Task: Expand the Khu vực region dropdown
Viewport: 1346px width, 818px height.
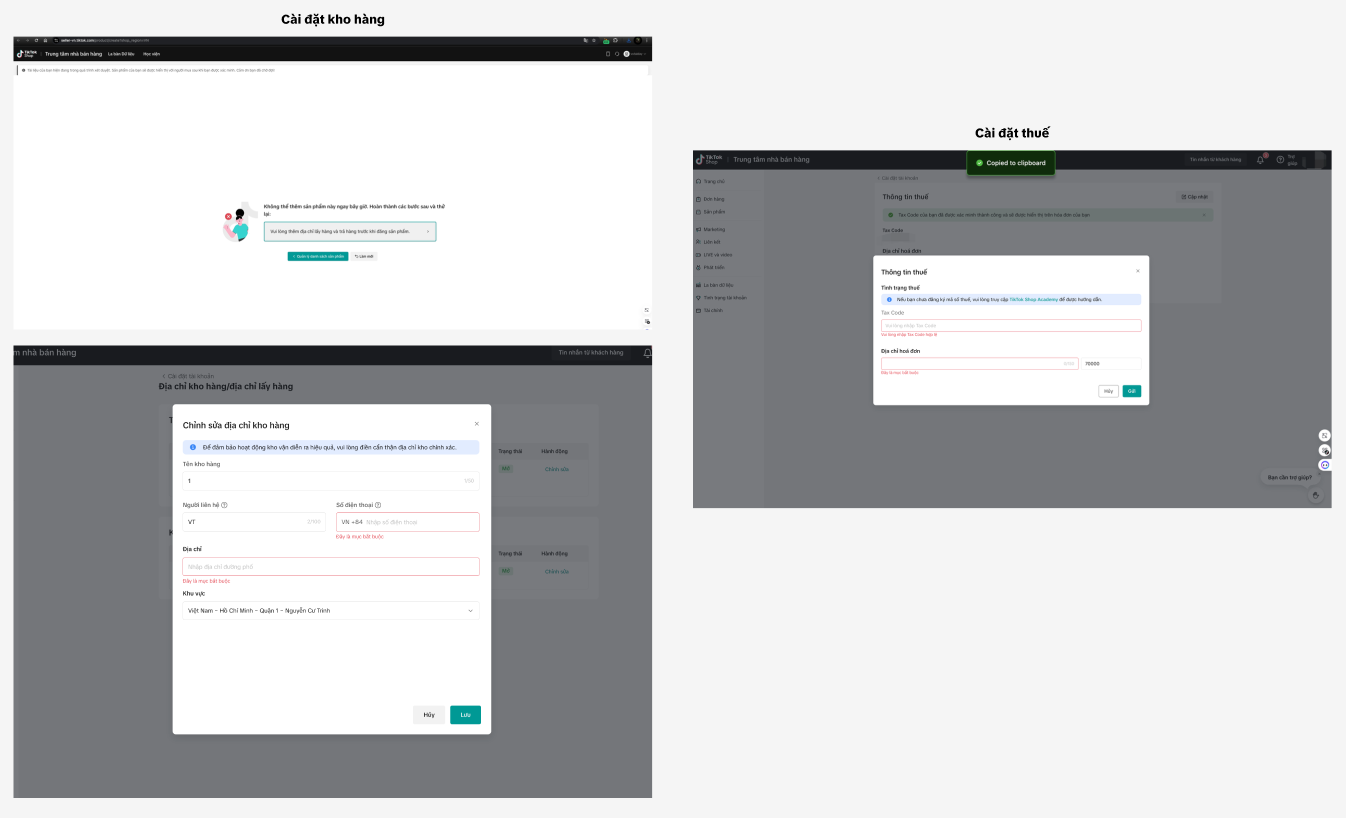Action: coord(470,611)
